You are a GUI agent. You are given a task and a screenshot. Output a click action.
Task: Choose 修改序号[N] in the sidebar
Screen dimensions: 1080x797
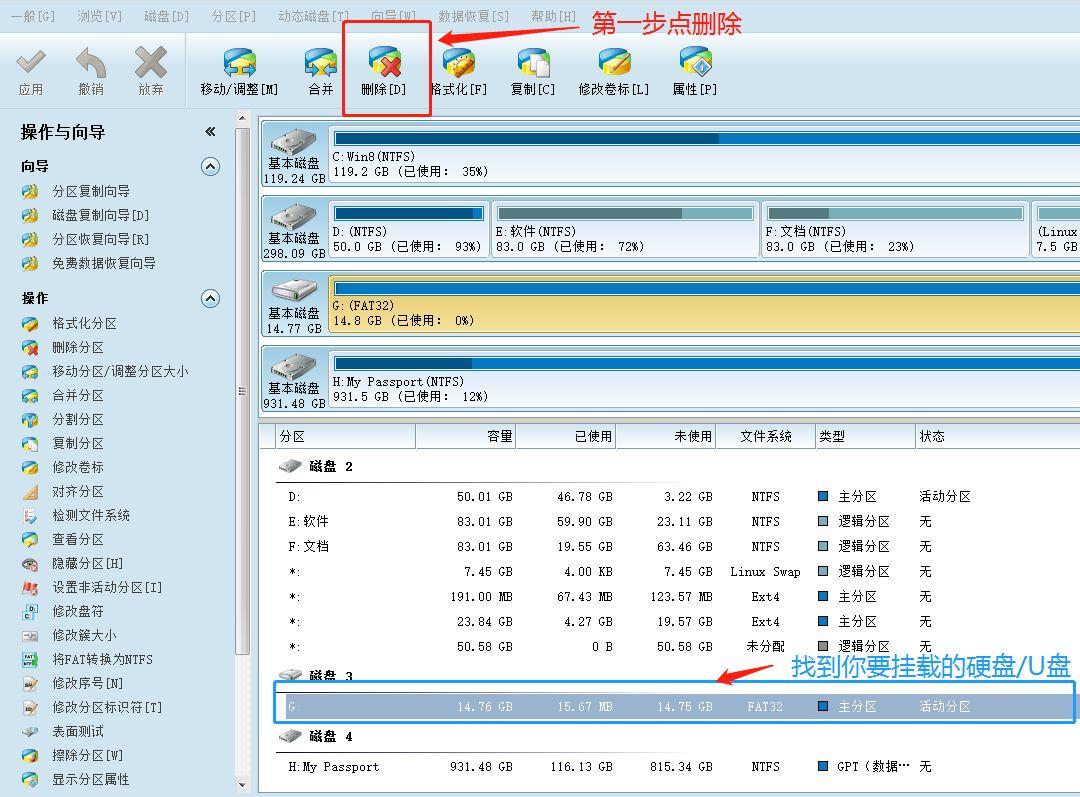(x=87, y=683)
